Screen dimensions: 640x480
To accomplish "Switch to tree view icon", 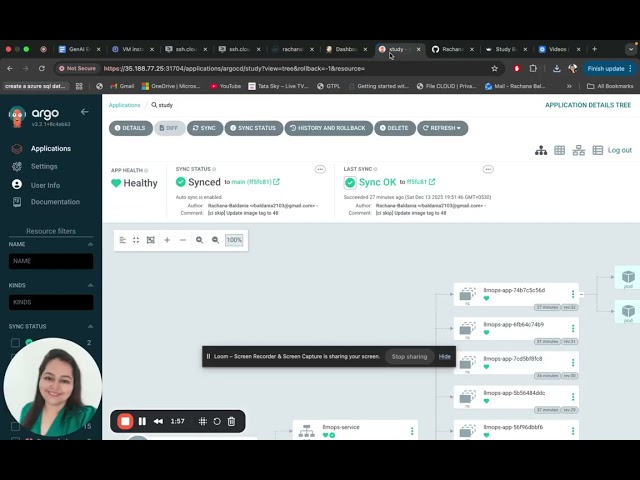I will pyautogui.click(x=541, y=150).
